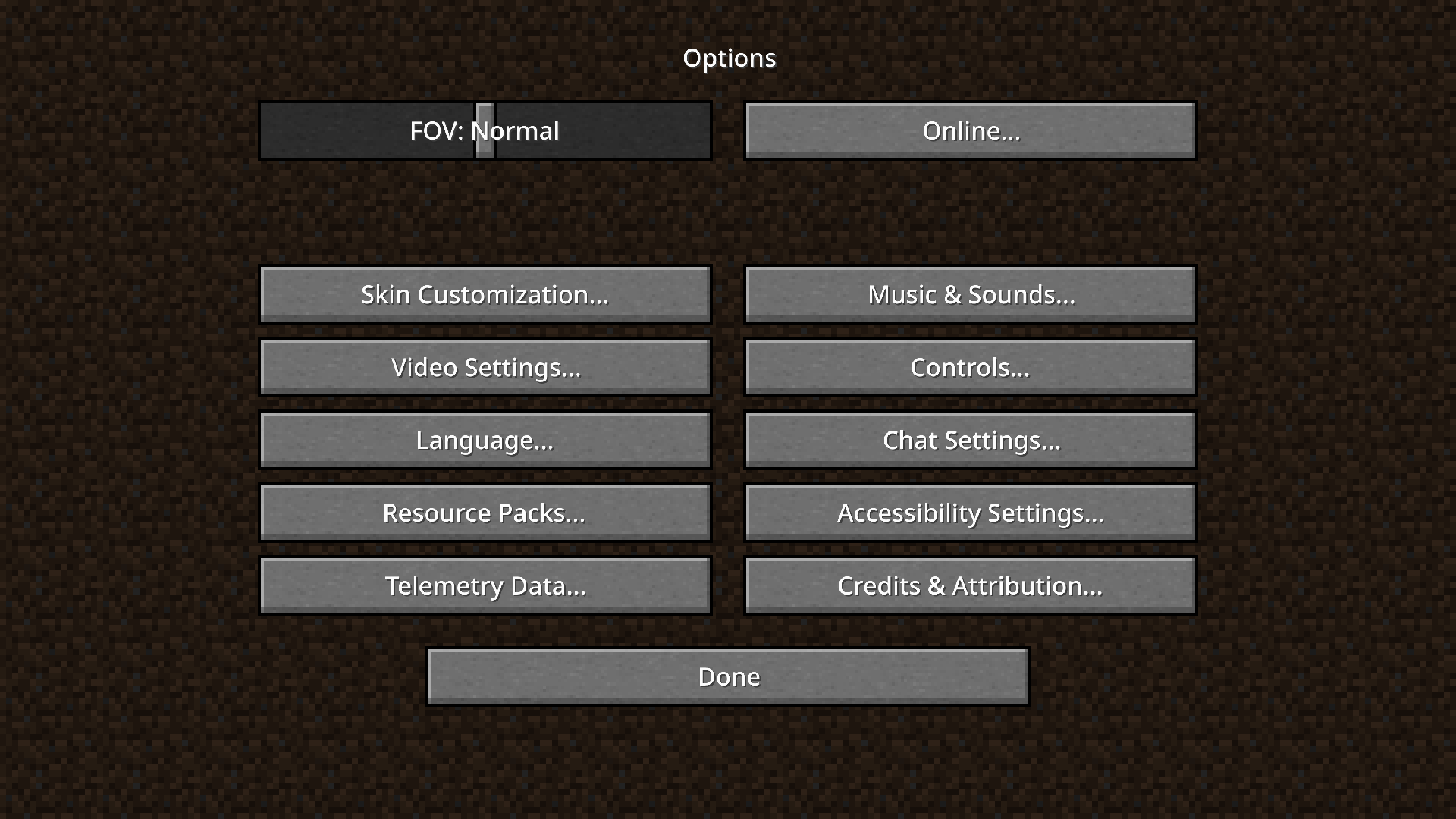Open Chat Settings menu
Viewport: 1456px width, 819px height.
click(969, 440)
